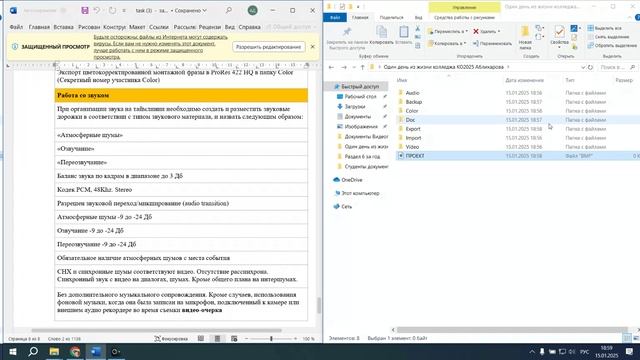Toggle the AutoSave switch in Word

tap(63, 11)
